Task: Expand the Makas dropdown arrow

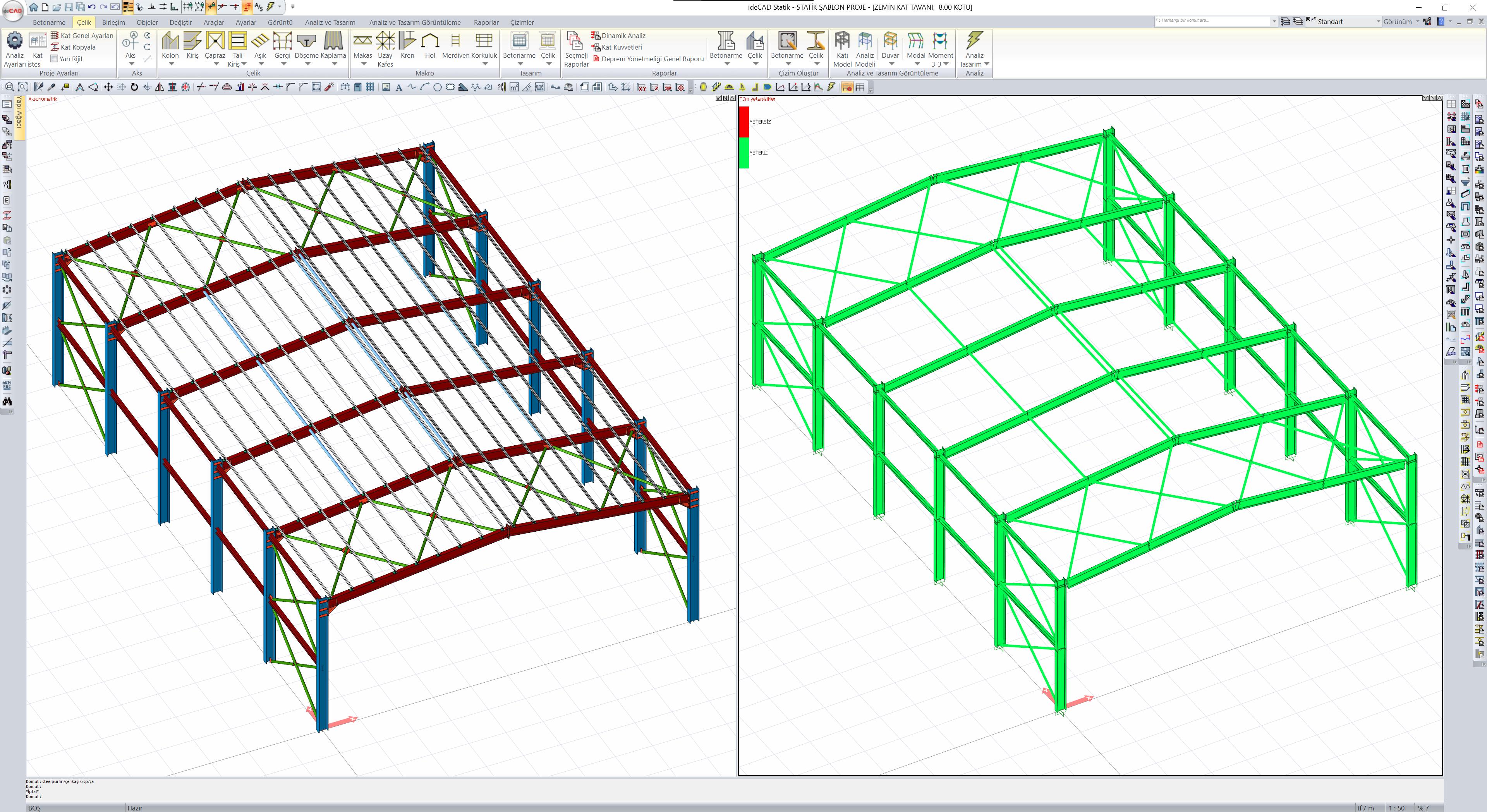Action: (364, 64)
